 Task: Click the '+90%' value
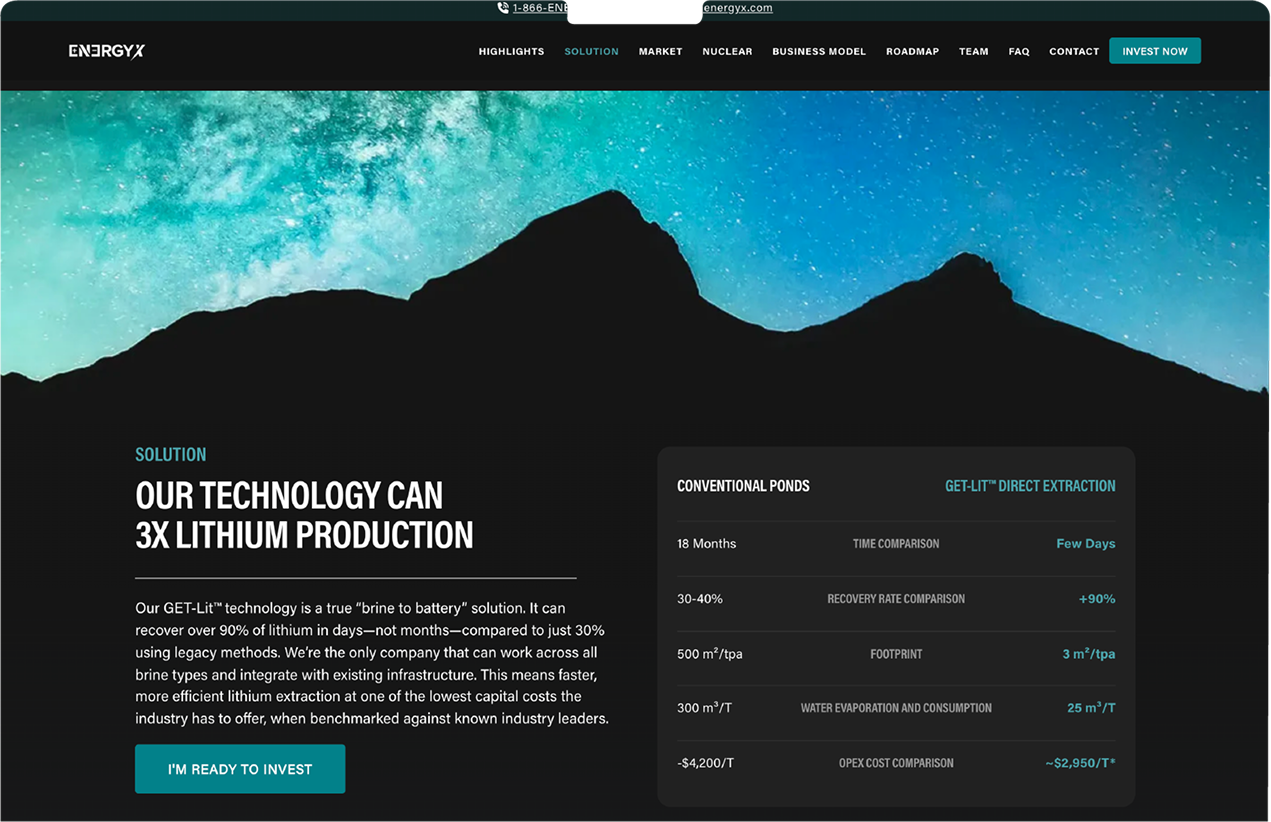(1097, 599)
